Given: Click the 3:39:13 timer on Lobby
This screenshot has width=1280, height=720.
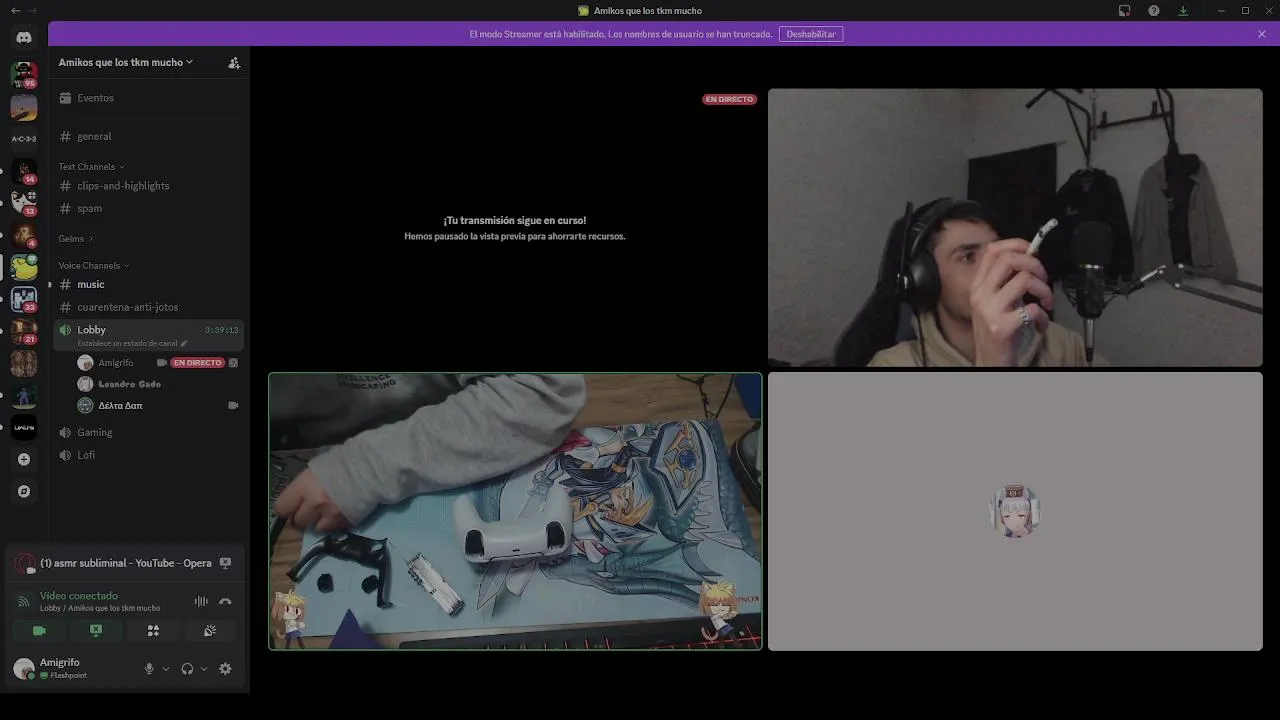Looking at the screenshot, I should (x=222, y=330).
